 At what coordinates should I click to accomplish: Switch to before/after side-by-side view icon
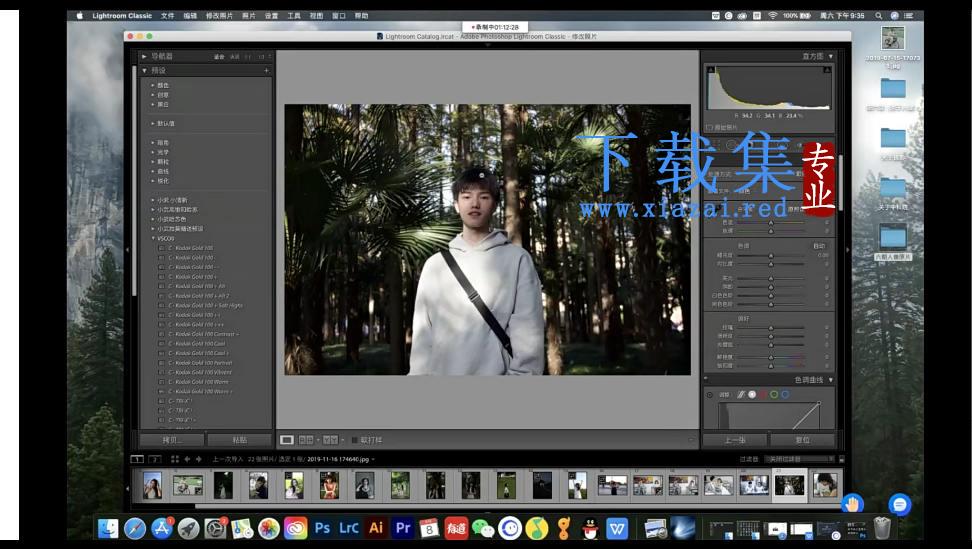tap(306, 440)
